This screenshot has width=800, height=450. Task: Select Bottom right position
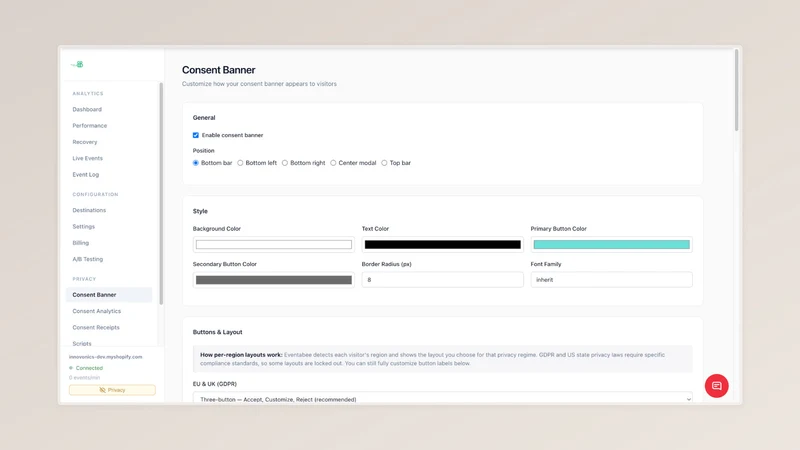click(x=285, y=163)
